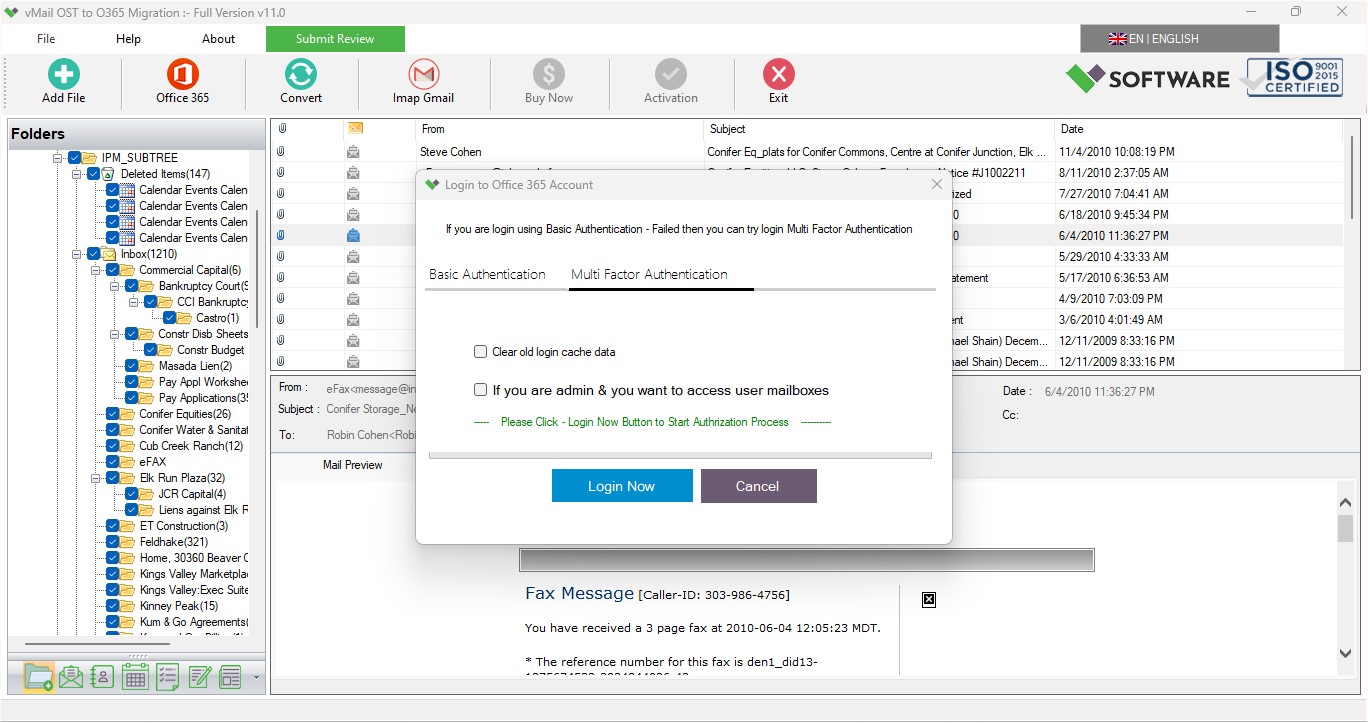This screenshot has width=1368, height=723.
Task: Click the mail preview scroll down arrow
Action: coord(1346,653)
